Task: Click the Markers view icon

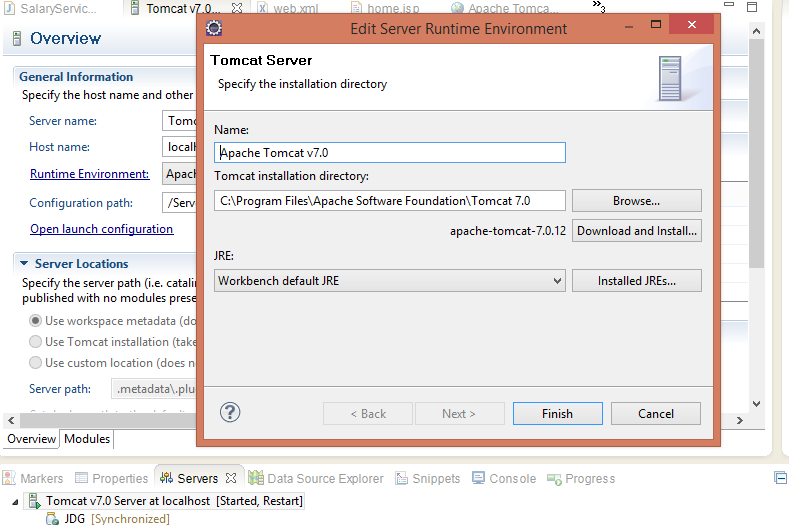Action: tap(9, 478)
